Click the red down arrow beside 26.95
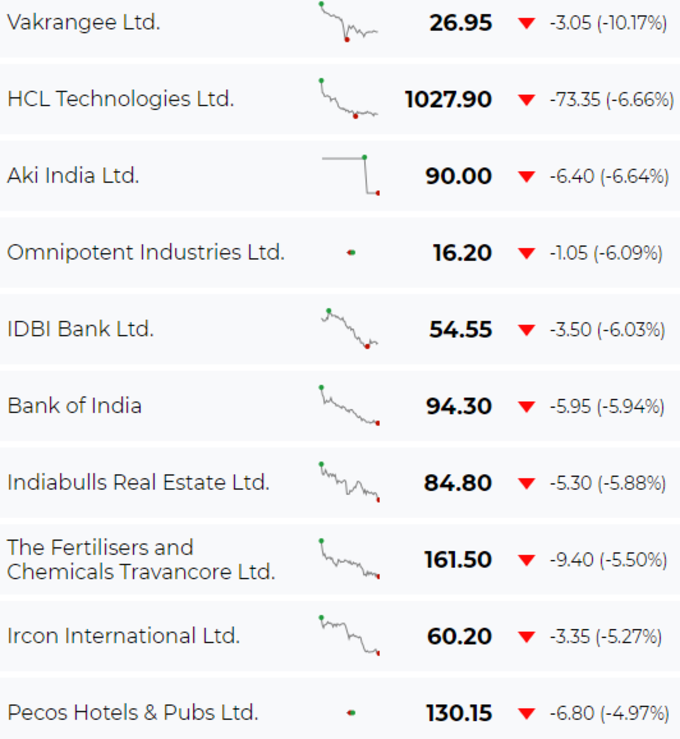Screen dimensions: 680x739 coord(526,23)
